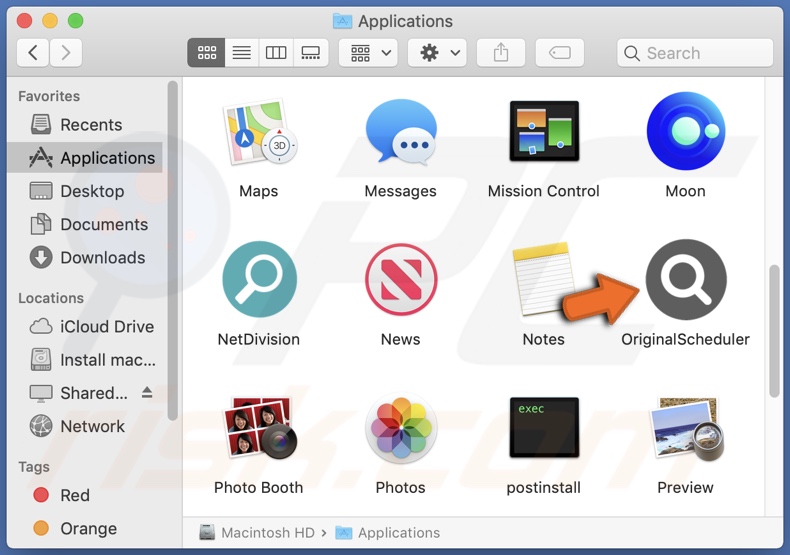
Task: Open the Preview application
Action: point(686,428)
